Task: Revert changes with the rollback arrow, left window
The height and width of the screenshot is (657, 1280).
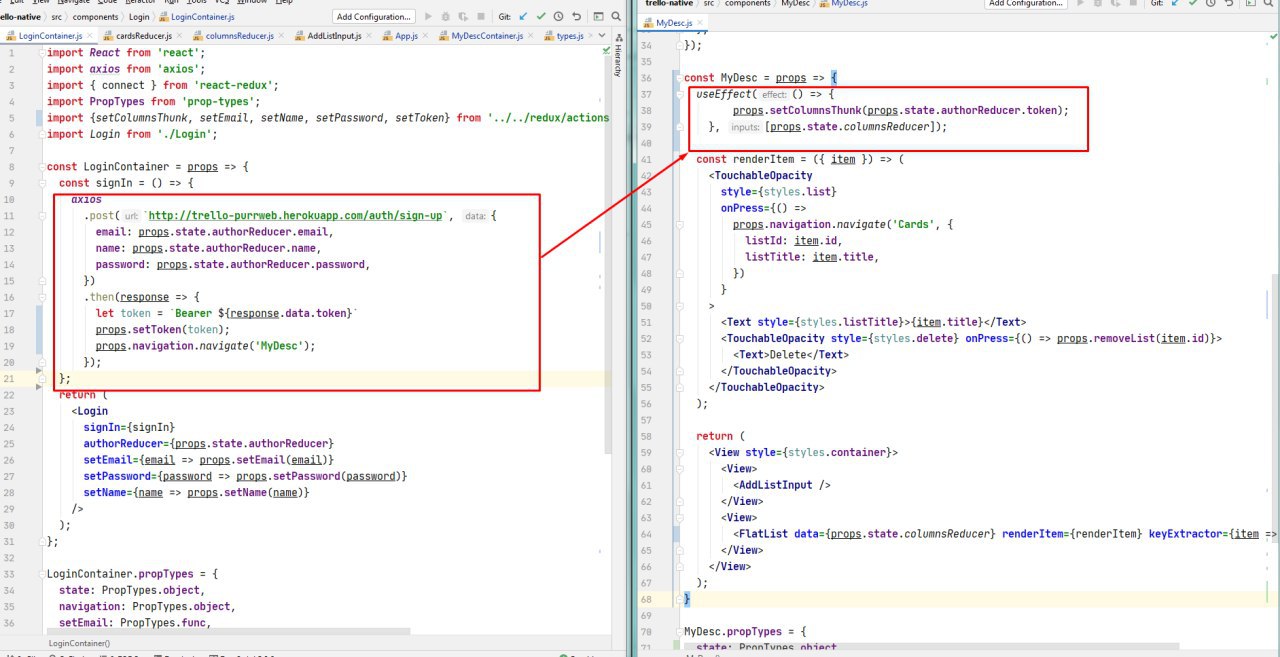Action: (x=576, y=16)
